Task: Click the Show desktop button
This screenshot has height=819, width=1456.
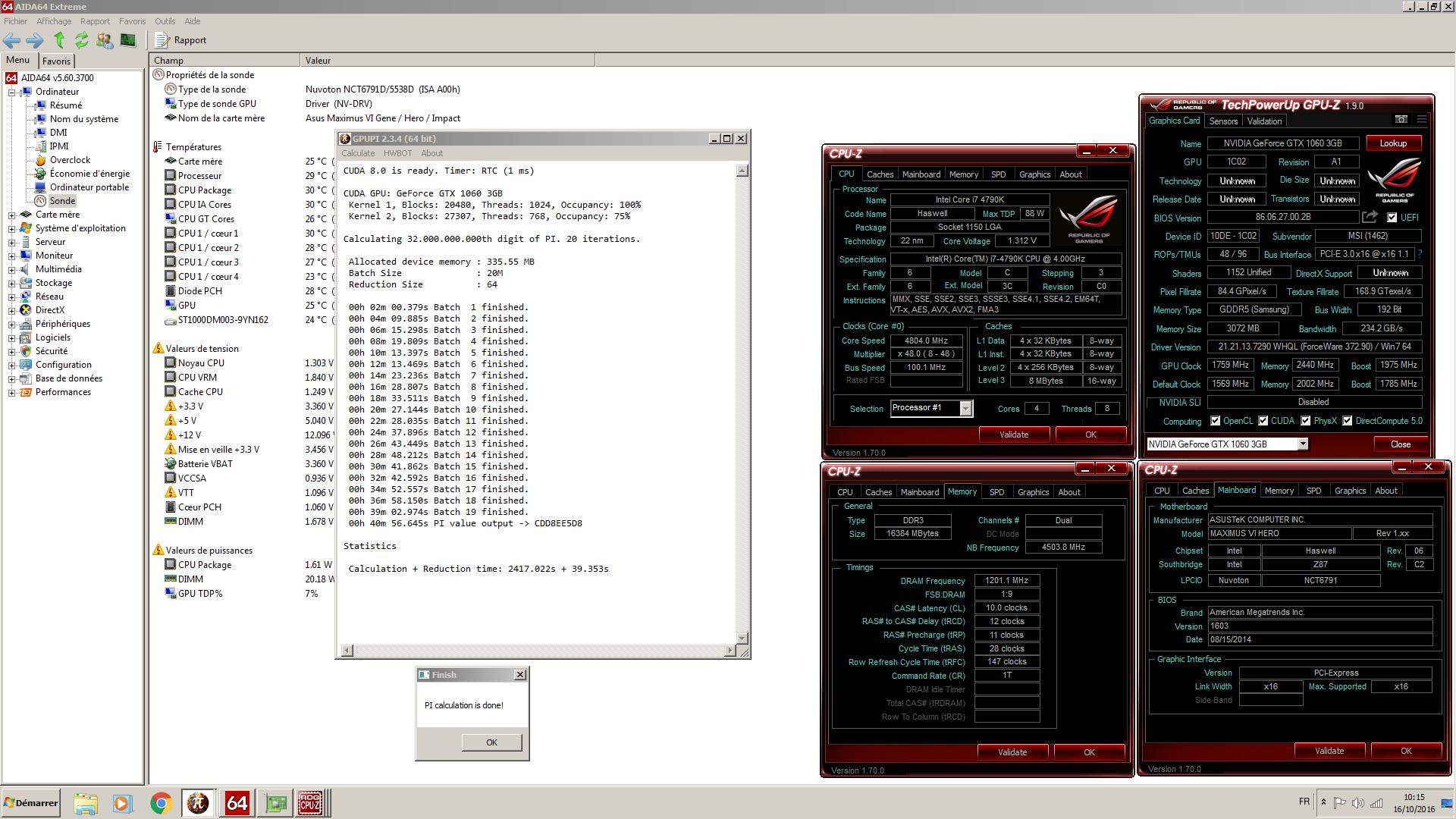Action: coord(1446,803)
